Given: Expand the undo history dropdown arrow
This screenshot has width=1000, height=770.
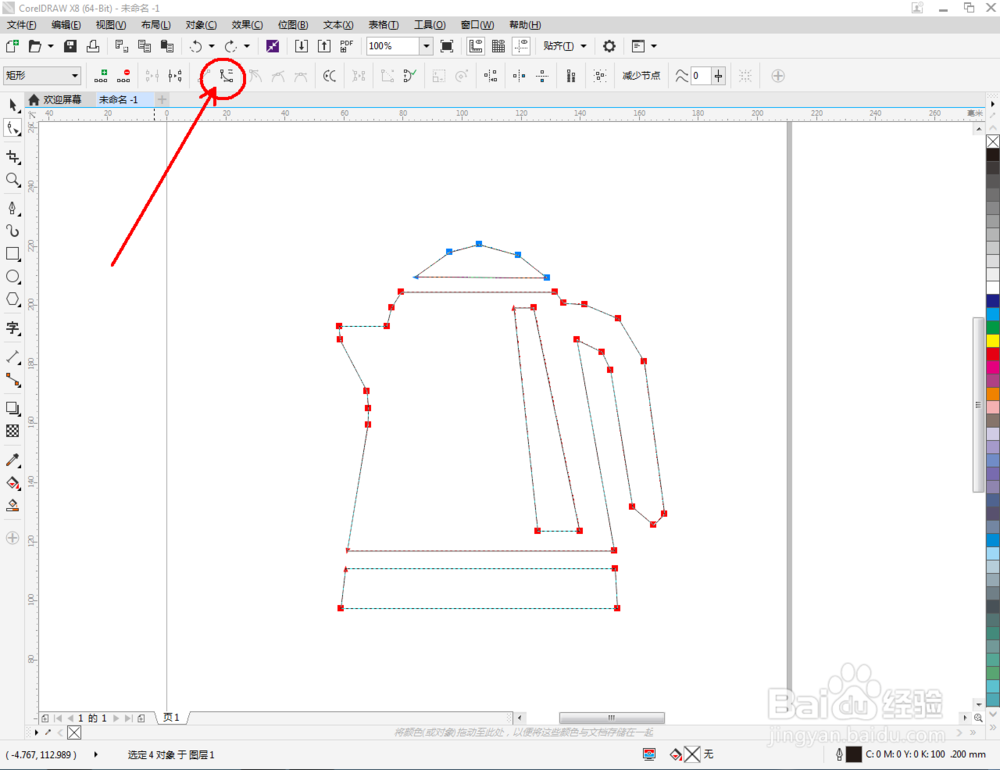Looking at the screenshot, I should 212,46.
